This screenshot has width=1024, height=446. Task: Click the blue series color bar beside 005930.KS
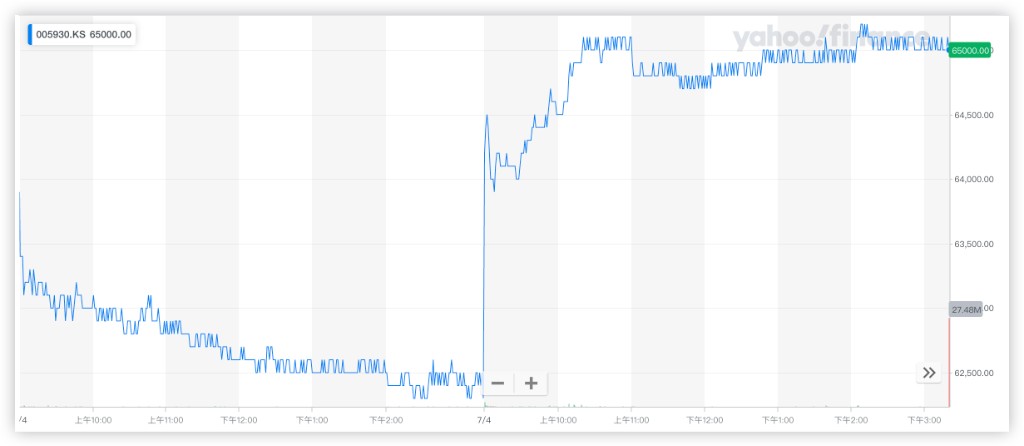tap(30, 34)
